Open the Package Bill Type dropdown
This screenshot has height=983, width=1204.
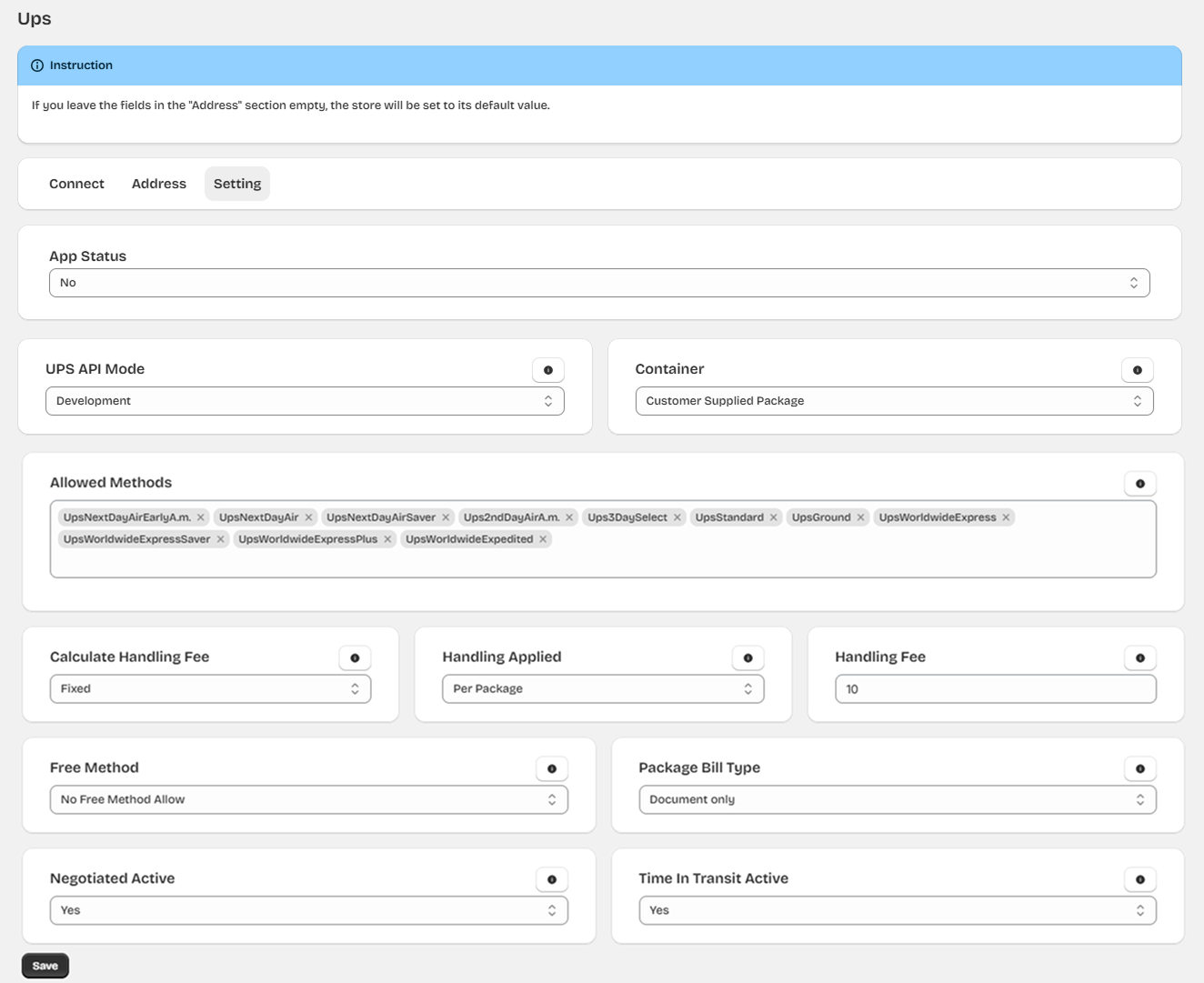pos(897,799)
